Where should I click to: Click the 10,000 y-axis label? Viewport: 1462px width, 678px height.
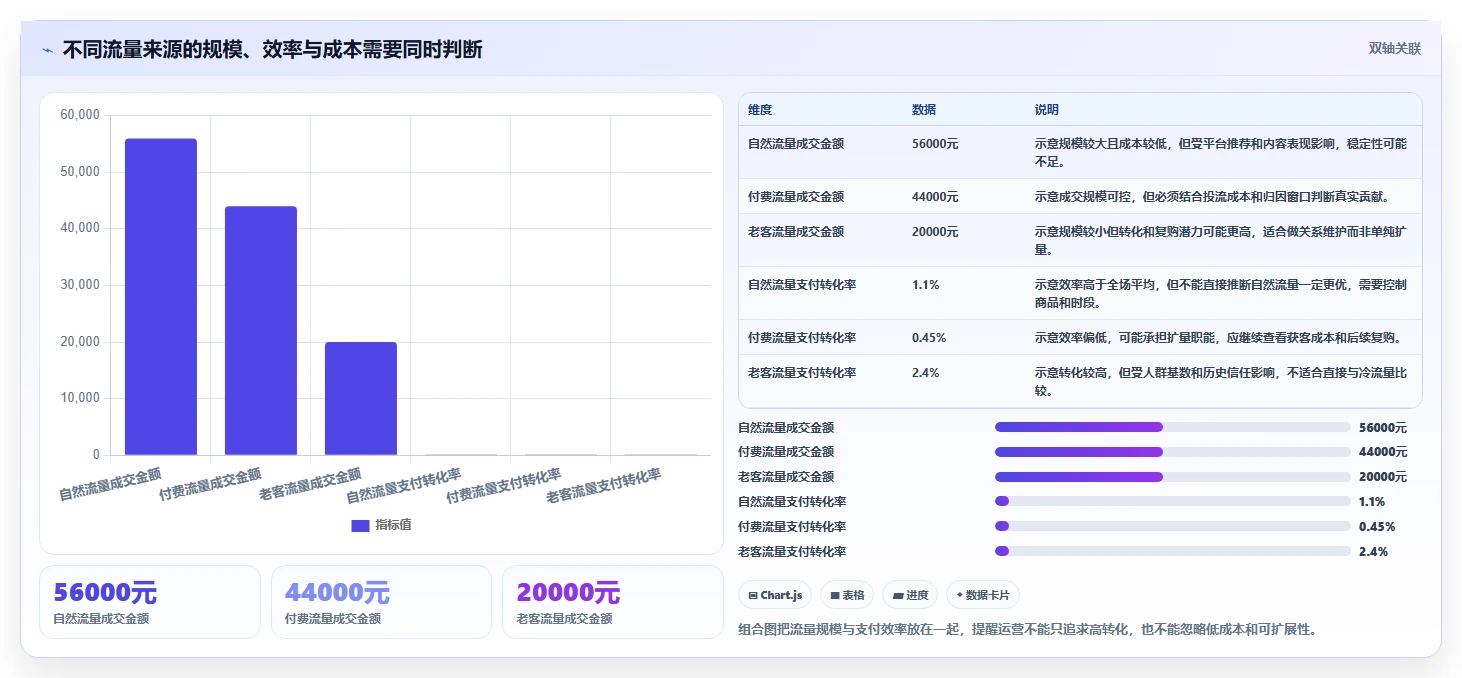coord(80,398)
